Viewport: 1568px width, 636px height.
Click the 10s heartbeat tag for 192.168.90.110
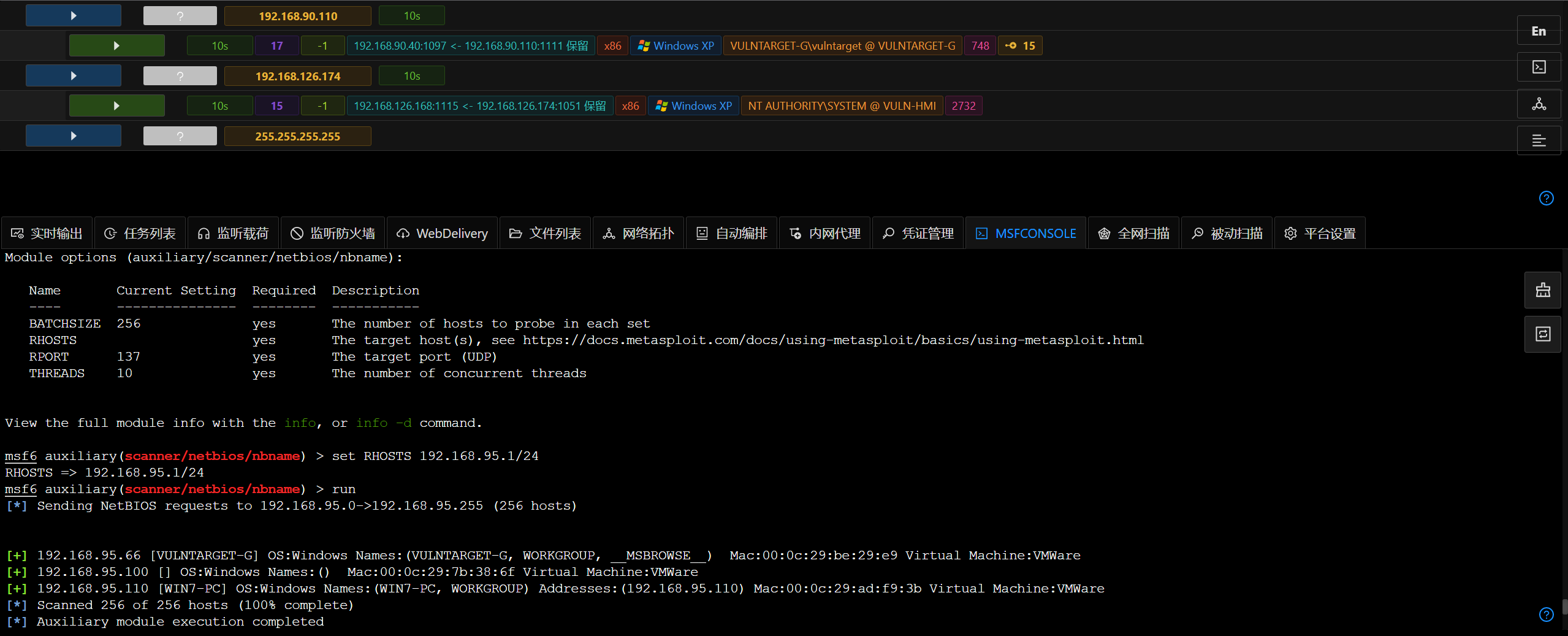pos(412,15)
